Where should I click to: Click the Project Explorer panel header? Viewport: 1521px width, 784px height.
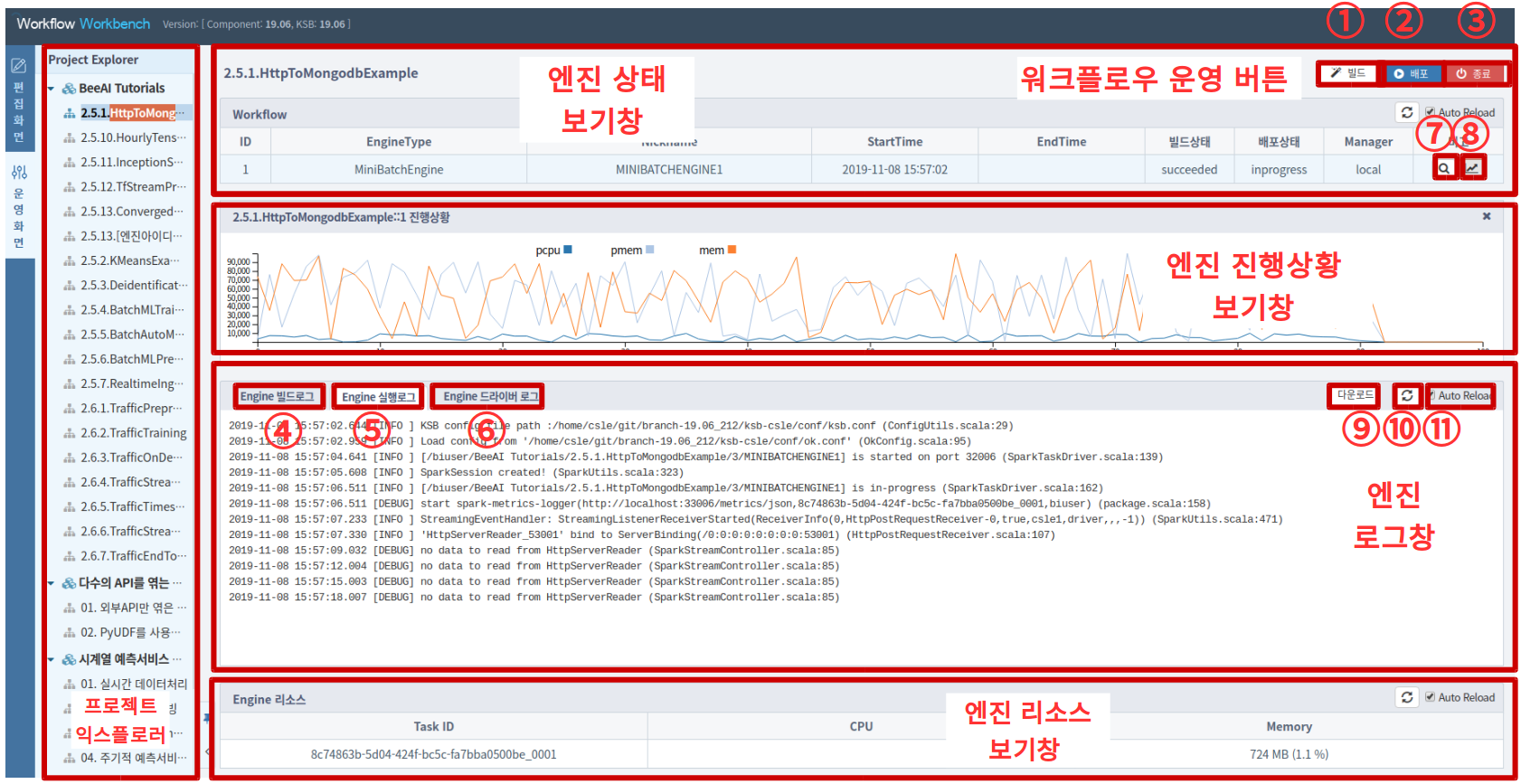(x=93, y=60)
